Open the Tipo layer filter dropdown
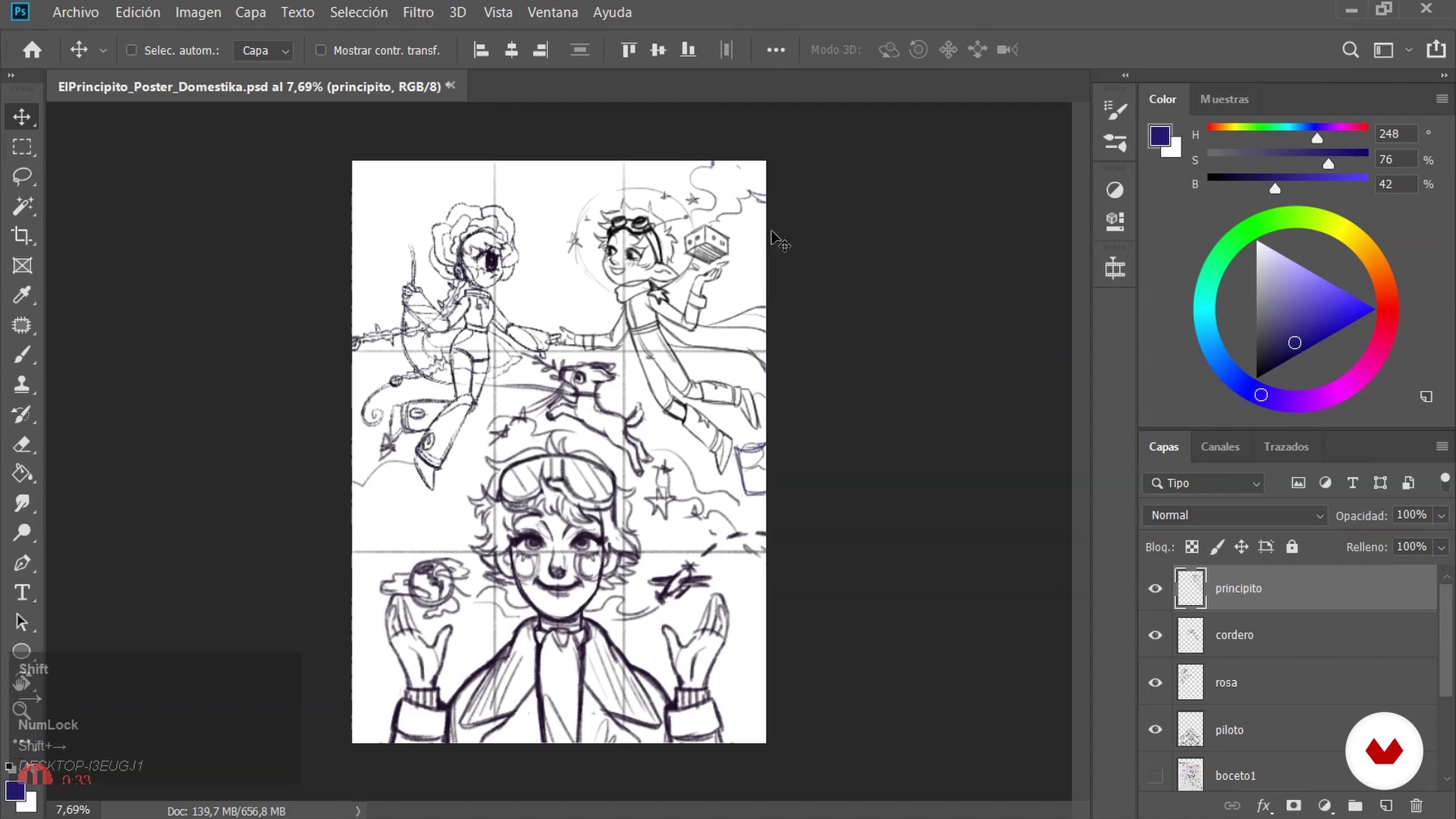Viewport: 1456px width, 819px height. [x=1203, y=483]
